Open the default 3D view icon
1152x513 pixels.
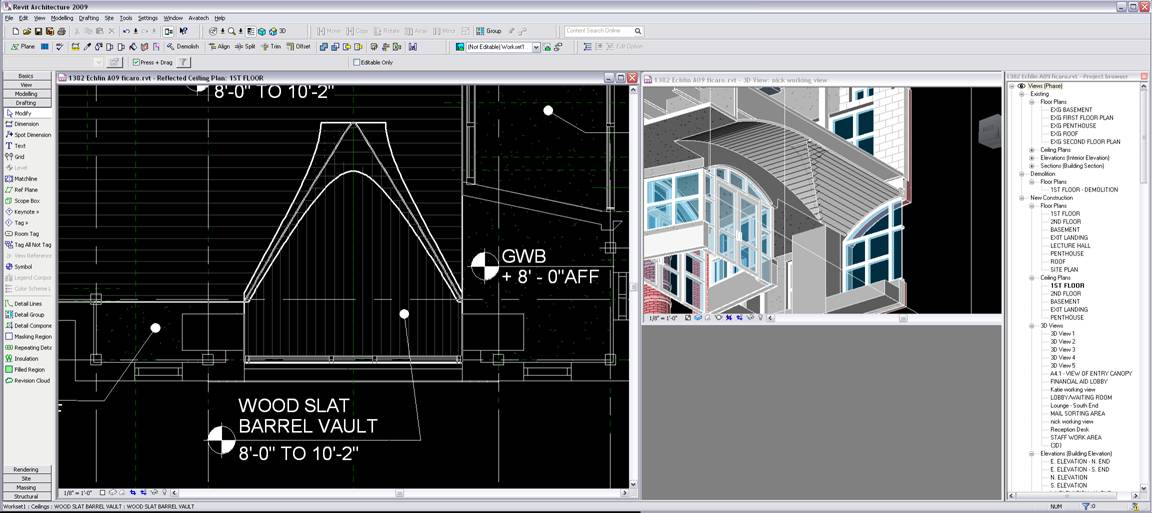pyautogui.click(x=276, y=32)
